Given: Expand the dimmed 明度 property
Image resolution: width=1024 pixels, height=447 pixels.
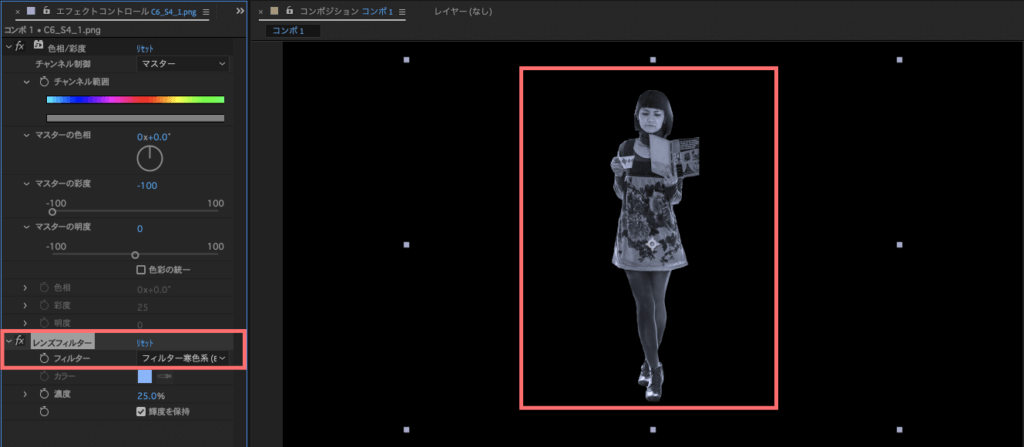Looking at the screenshot, I should click(25, 323).
